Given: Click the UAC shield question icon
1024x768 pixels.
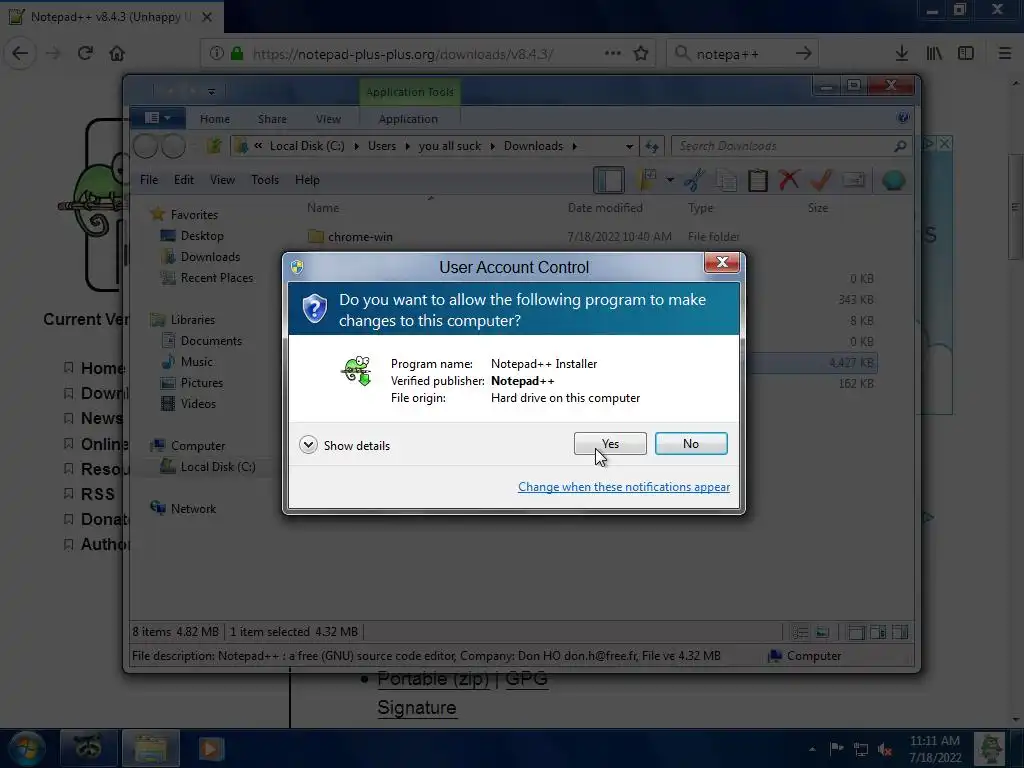Looking at the screenshot, I should pyautogui.click(x=315, y=308).
